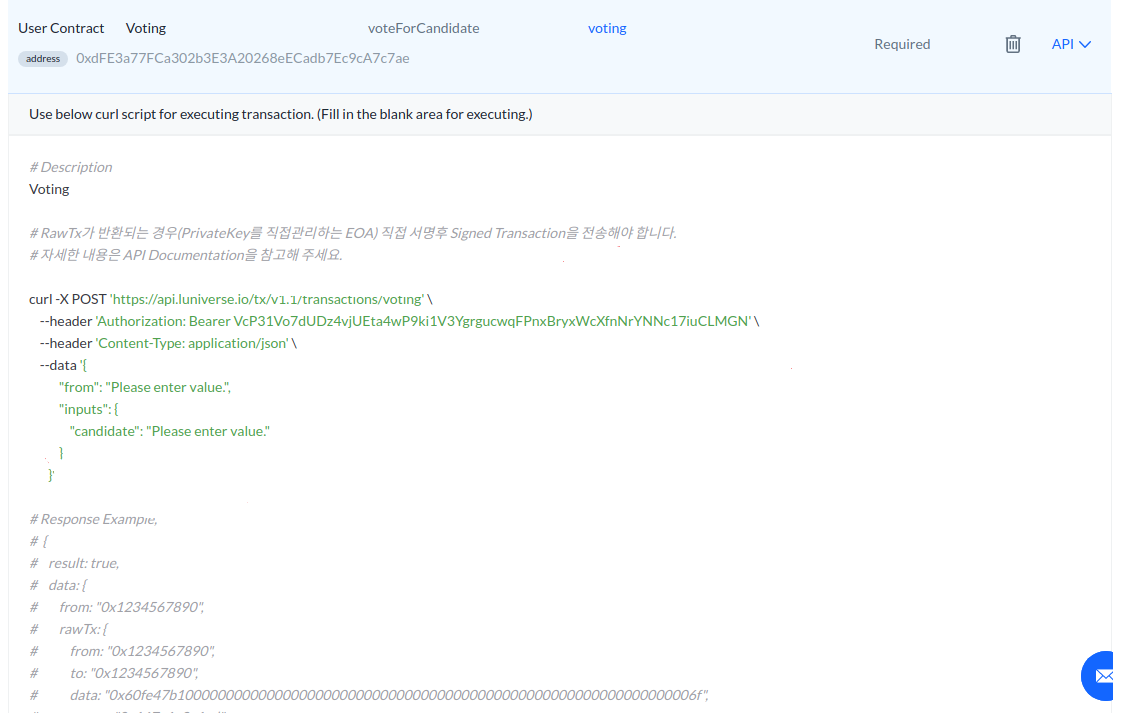
Task: Click the curl POST URL line
Action: 231,299
